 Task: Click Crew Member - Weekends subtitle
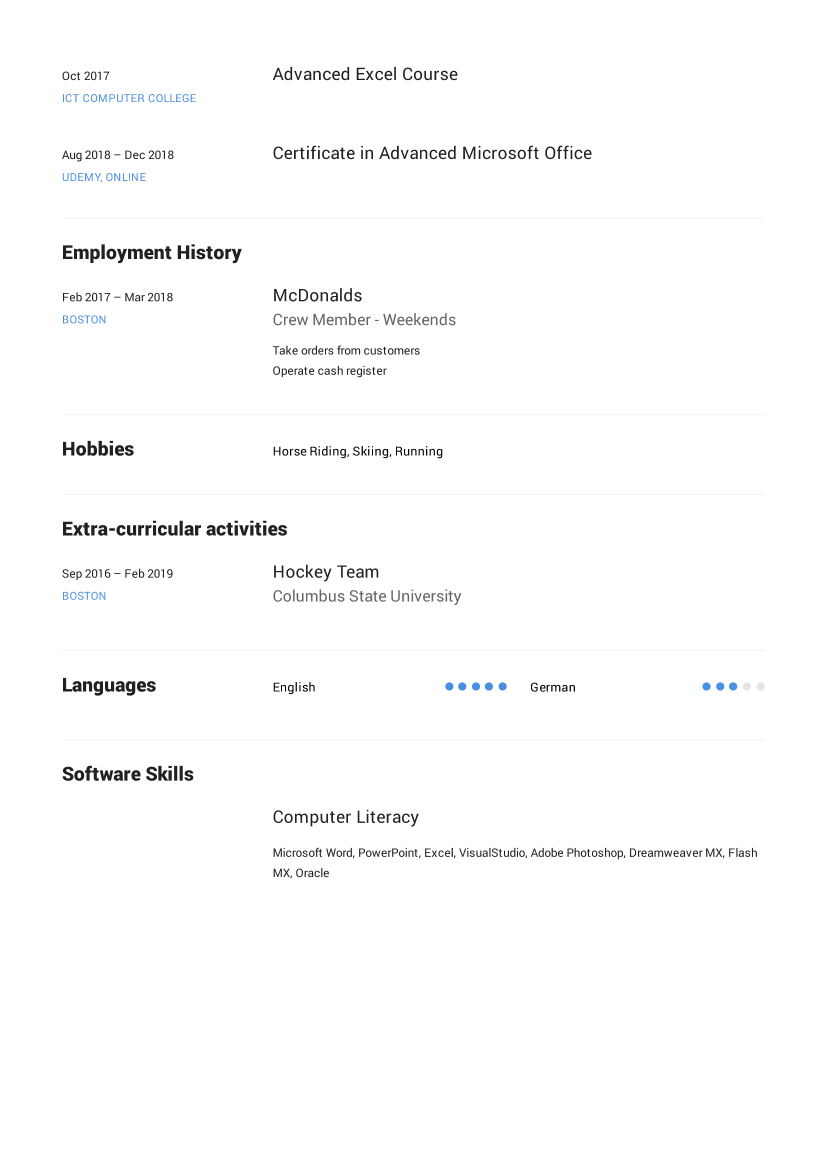coord(365,320)
